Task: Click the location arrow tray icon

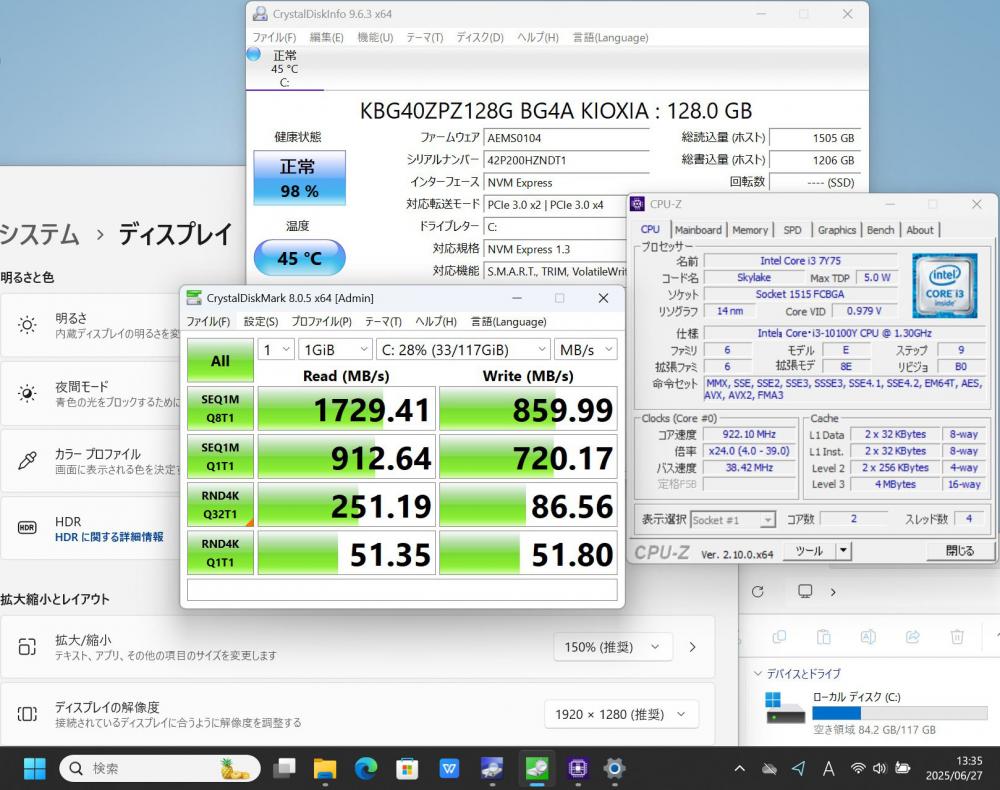Action: (798, 768)
